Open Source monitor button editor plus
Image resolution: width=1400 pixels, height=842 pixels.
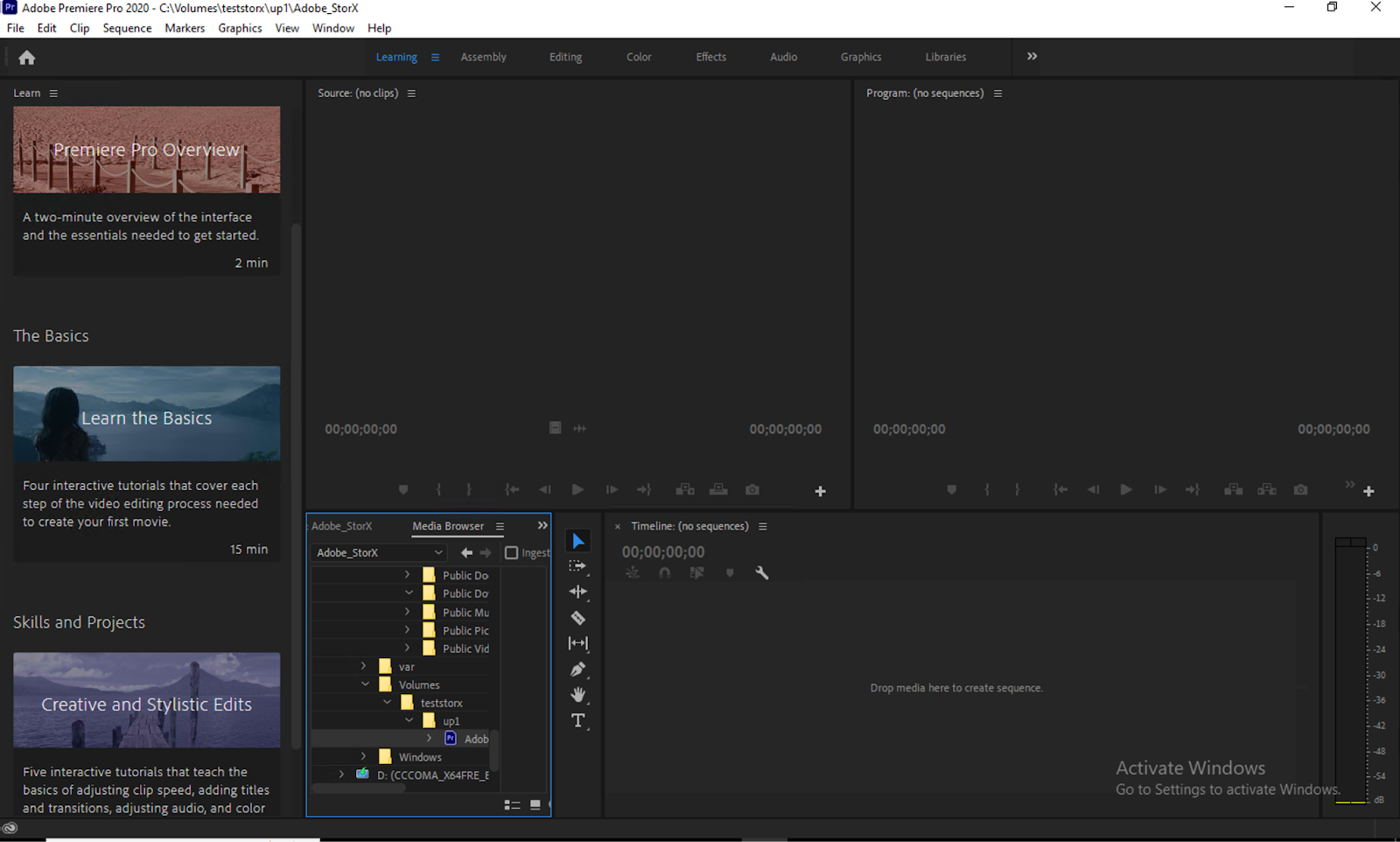(821, 492)
